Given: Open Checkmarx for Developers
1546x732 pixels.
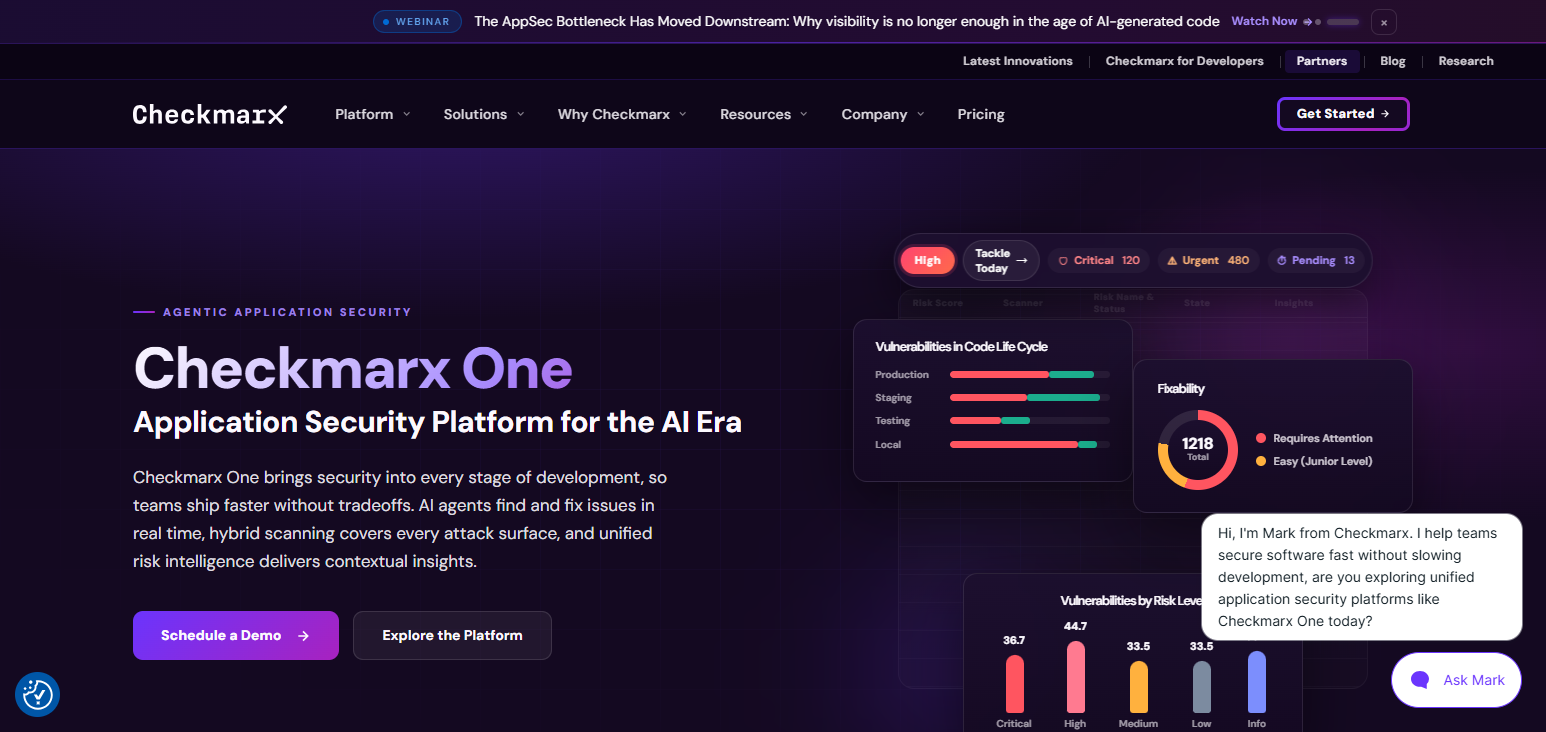Looking at the screenshot, I should click(x=1185, y=61).
